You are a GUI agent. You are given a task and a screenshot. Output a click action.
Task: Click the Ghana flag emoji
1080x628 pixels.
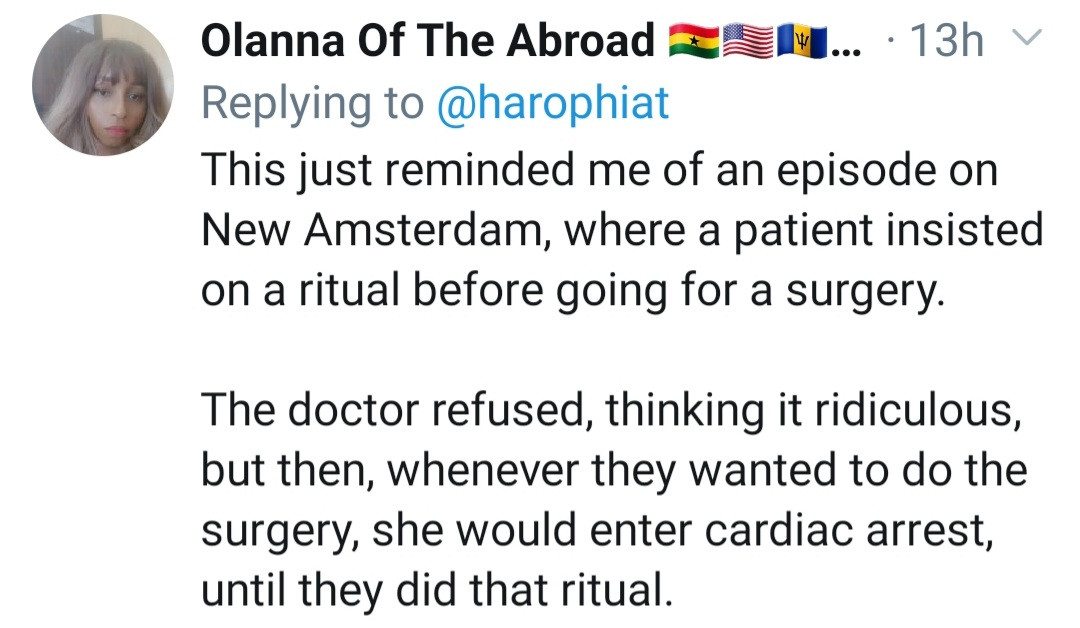694,41
